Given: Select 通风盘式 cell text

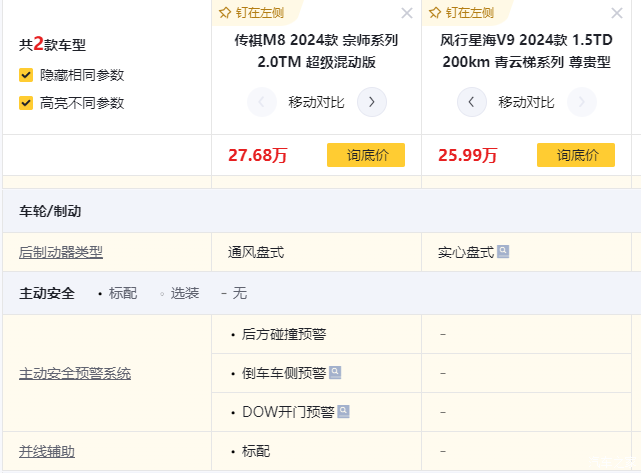Looking at the screenshot, I should click(256, 252).
